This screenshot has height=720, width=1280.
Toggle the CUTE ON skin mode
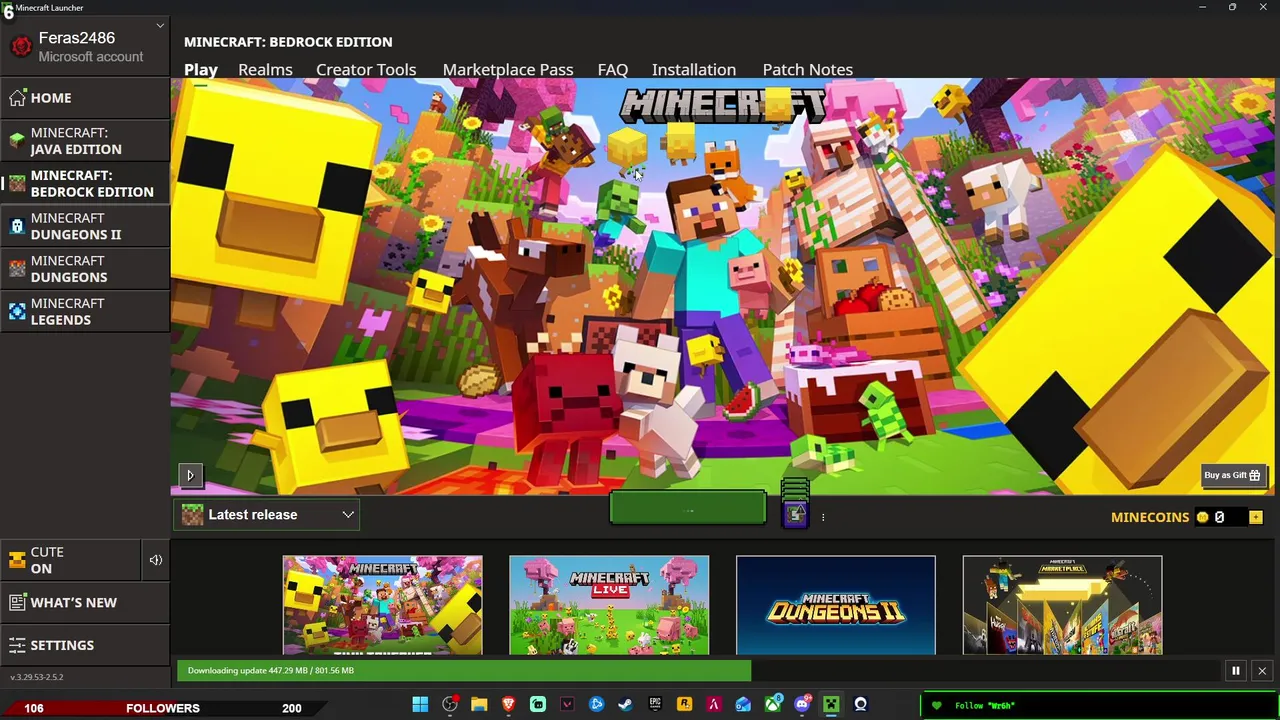pos(70,560)
